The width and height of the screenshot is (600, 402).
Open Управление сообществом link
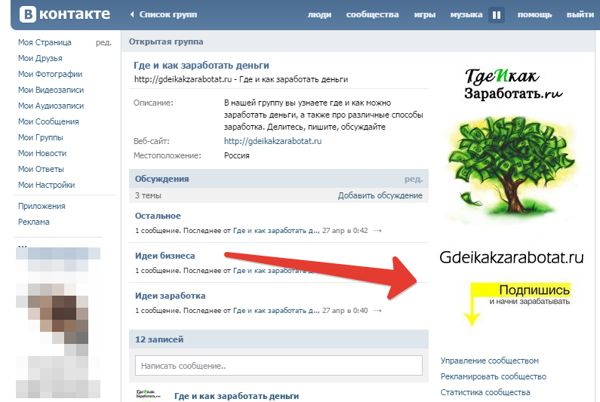pyautogui.click(x=489, y=361)
